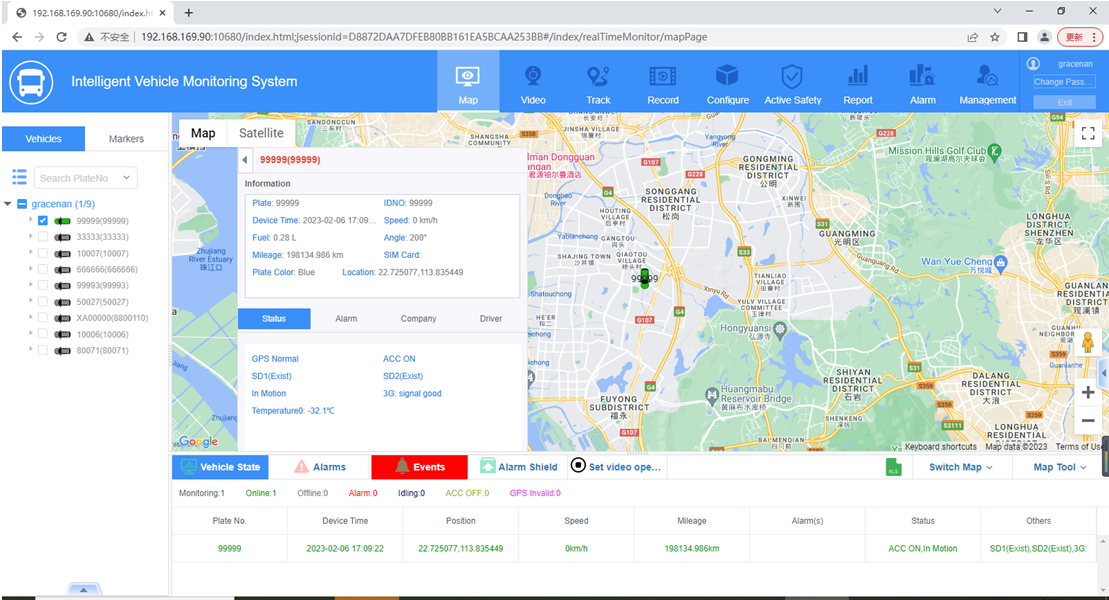Viewport: 1109px width, 600px height.
Task: Expand tree node for 10007(10007)
Action: 30,253
